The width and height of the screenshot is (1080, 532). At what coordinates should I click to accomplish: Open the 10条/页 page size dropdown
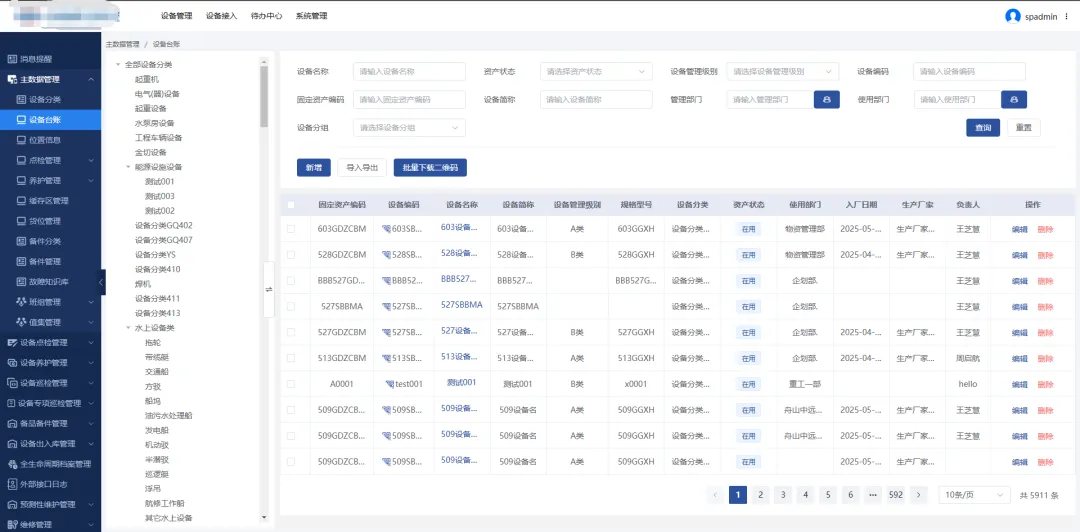974,495
